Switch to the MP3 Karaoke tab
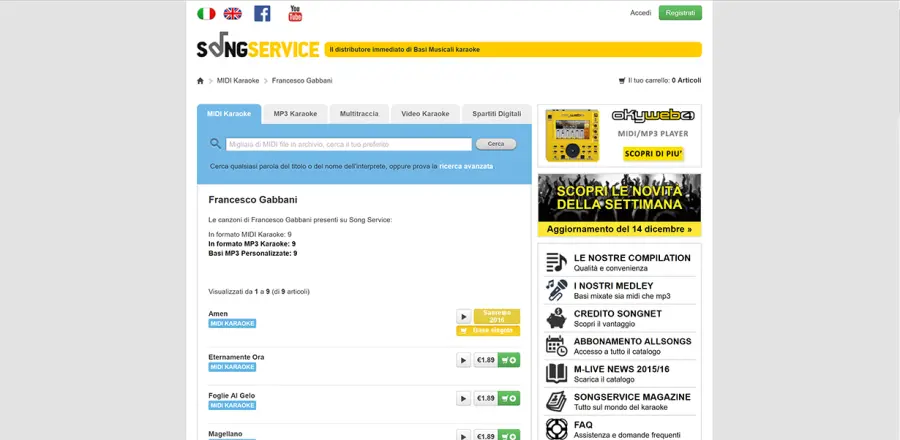 (x=295, y=114)
